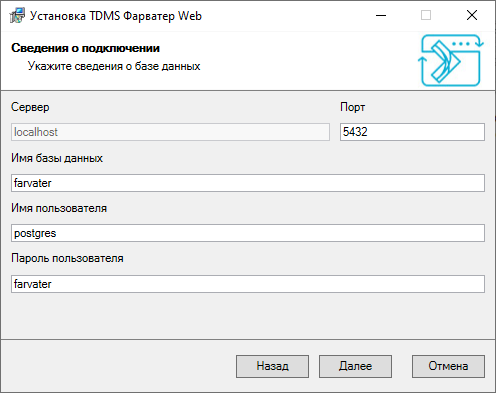The width and height of the screenshot is (496, 393).
Task: Click the Имя пользователя label
Action: coord(59,208)
